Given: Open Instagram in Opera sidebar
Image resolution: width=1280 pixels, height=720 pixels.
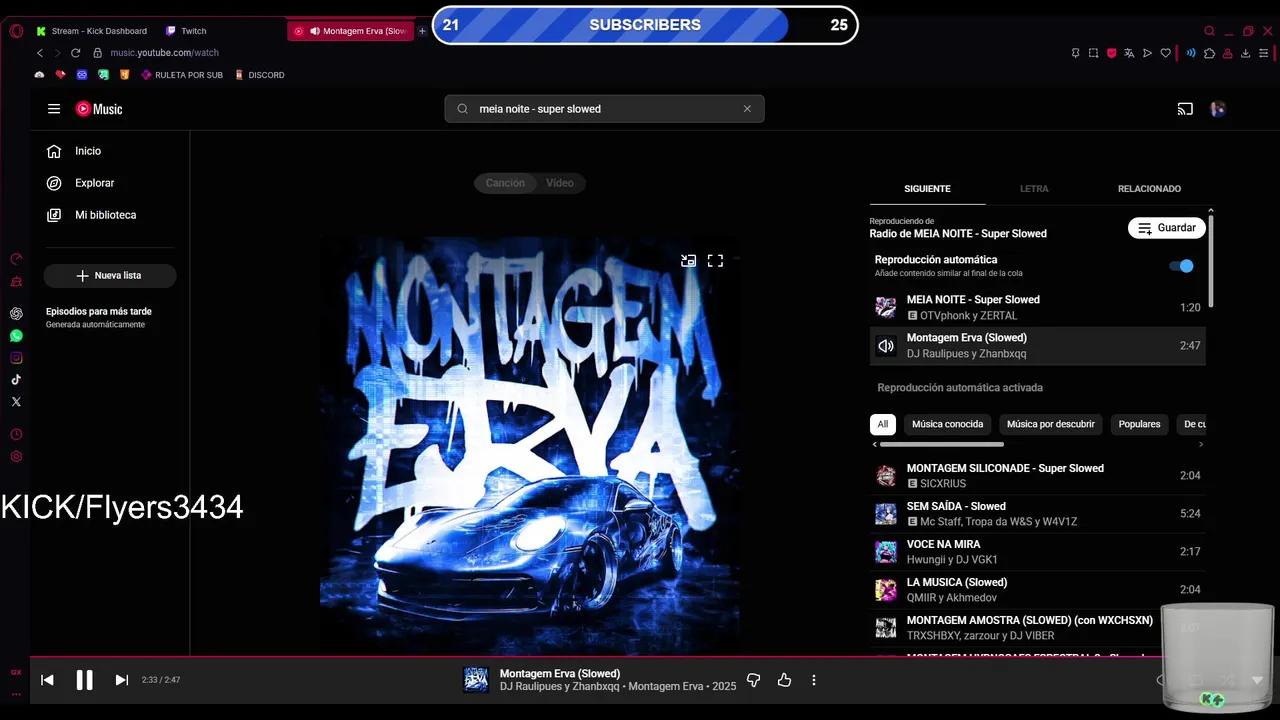Looking at the screenshot, I should pos(16,358).
